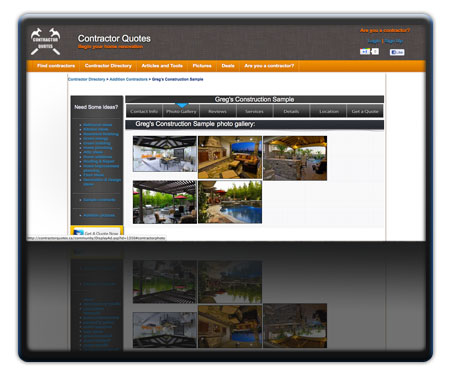Click the Need Some Ideas? sidebar heading
454x369 pixels.
96,107
